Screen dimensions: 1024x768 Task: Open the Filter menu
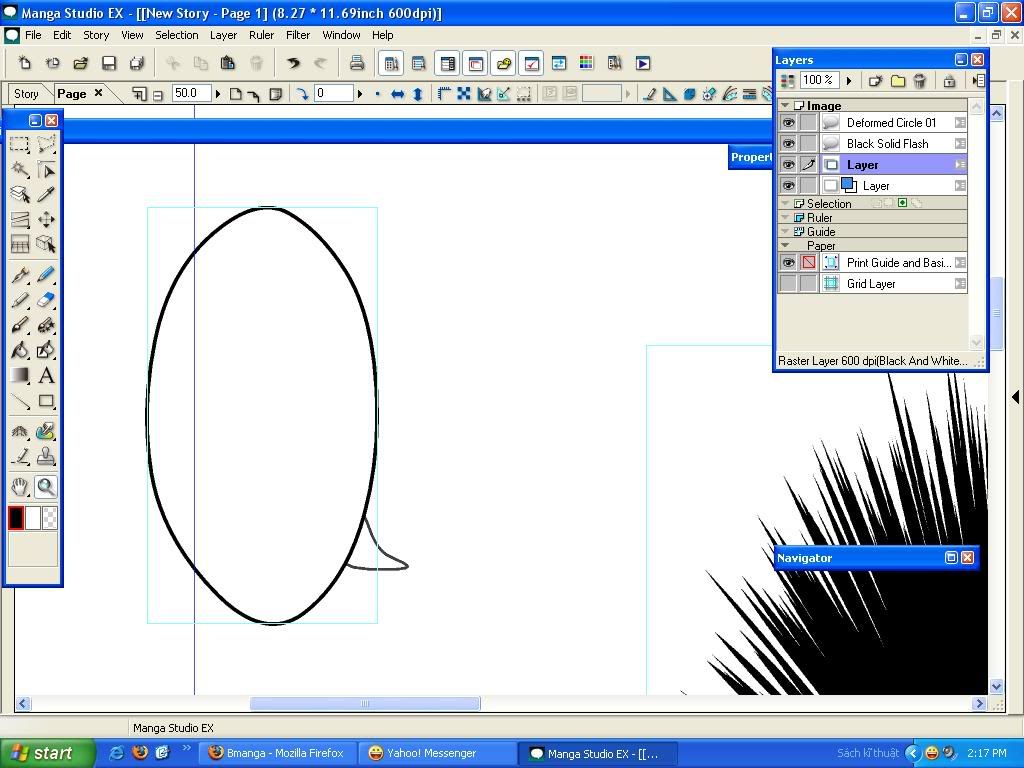click(298, 35)
